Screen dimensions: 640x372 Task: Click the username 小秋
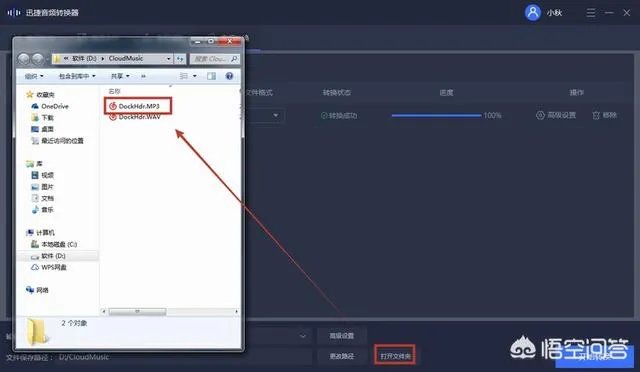(554, 13)
